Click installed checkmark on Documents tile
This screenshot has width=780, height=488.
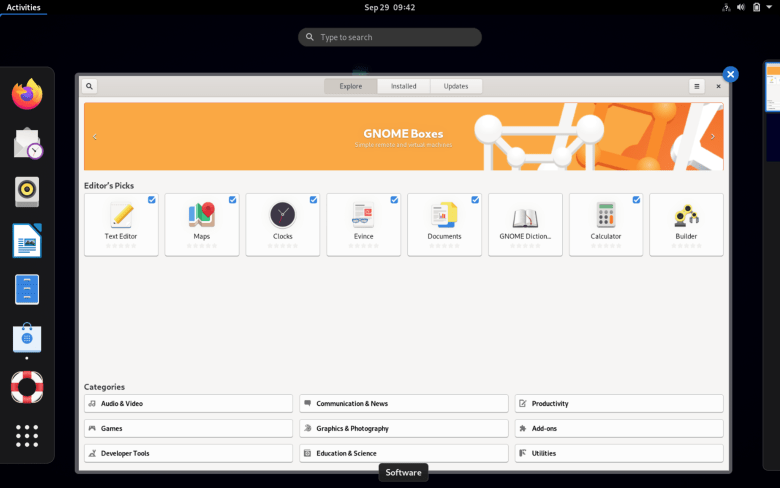point(475,199)
